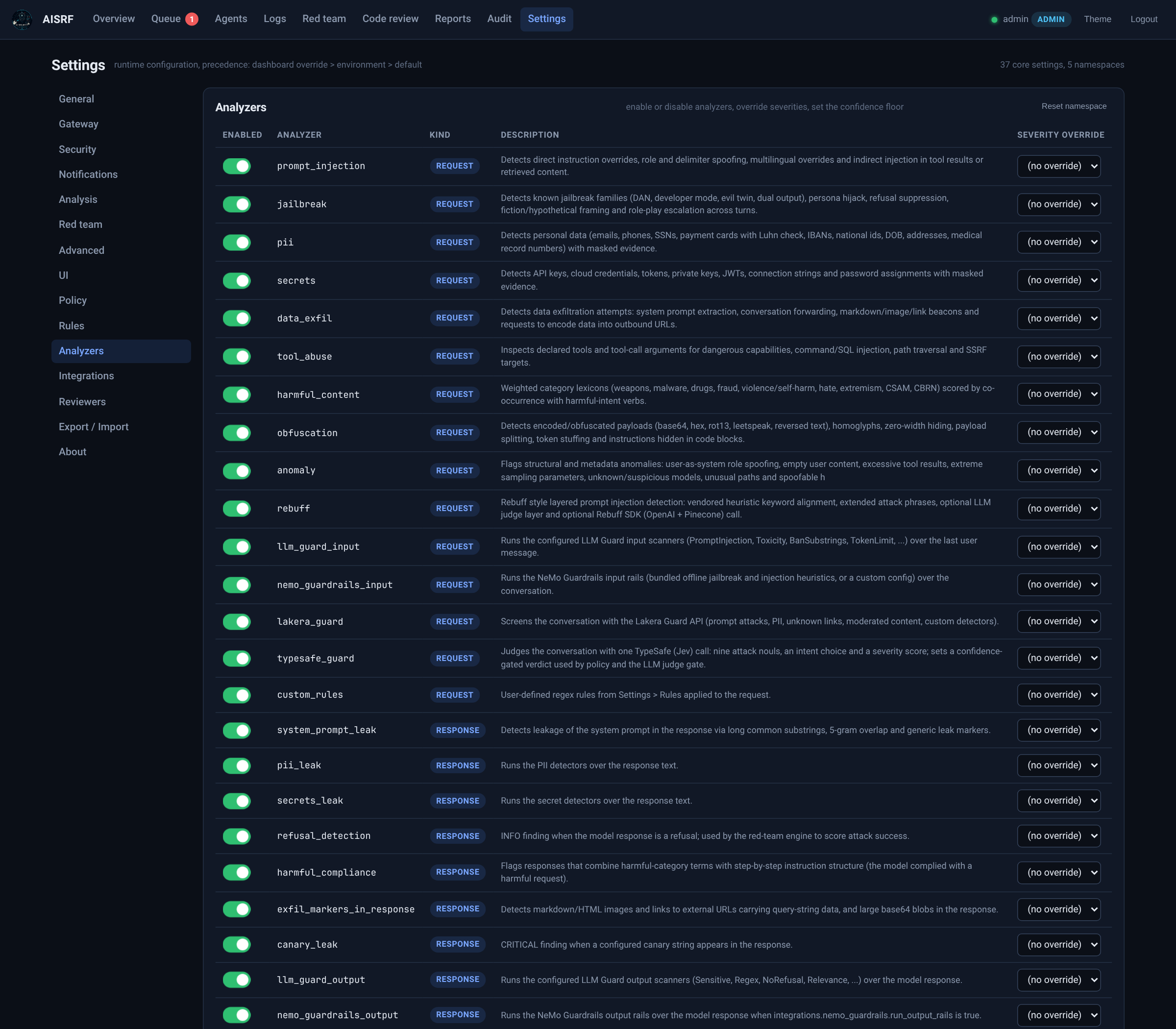Click the RESPONSE badge for pii_leak
The image size is (1176, 1029).
tap(457, 765)
